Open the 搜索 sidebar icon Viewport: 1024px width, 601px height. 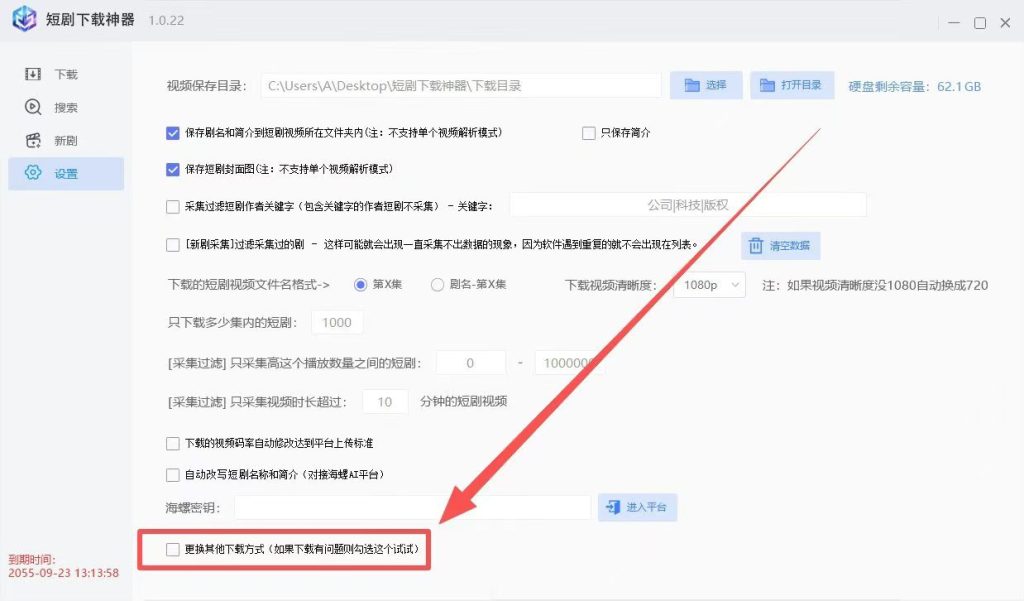[33, 106]
